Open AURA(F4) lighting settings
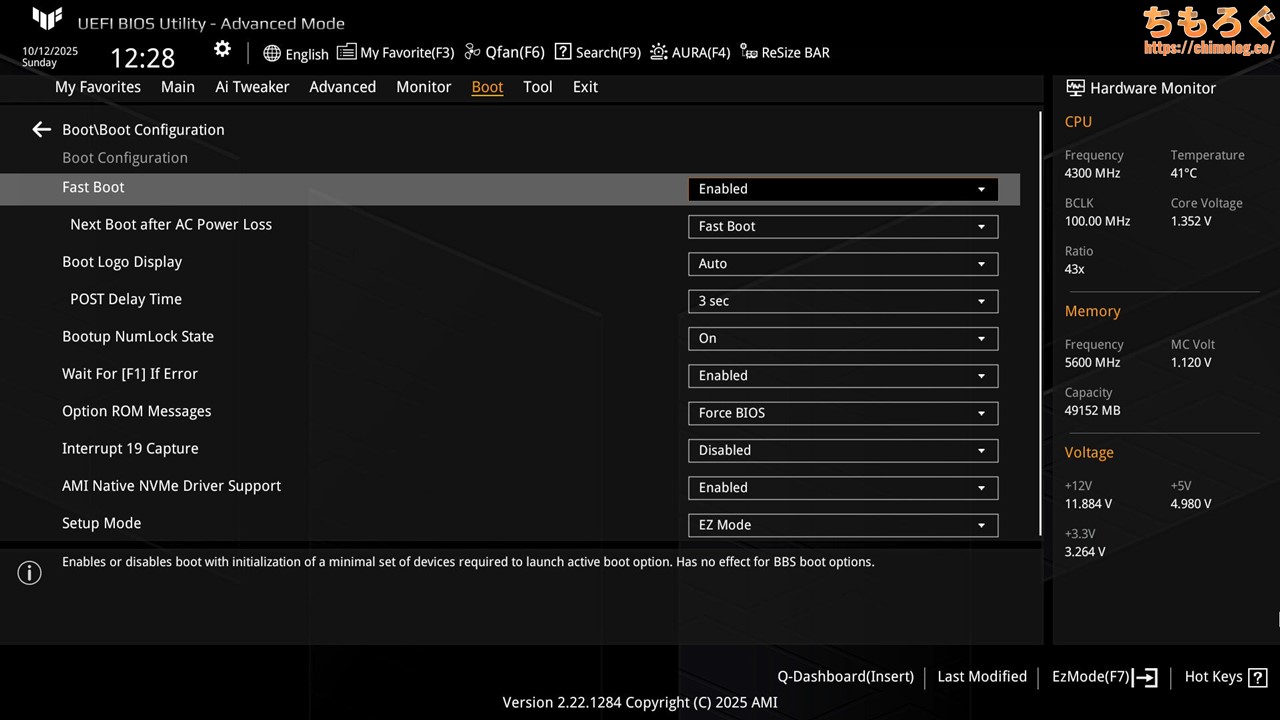Image resolution: width=1280 pixels, height=720 pixels. pos(690,53)
